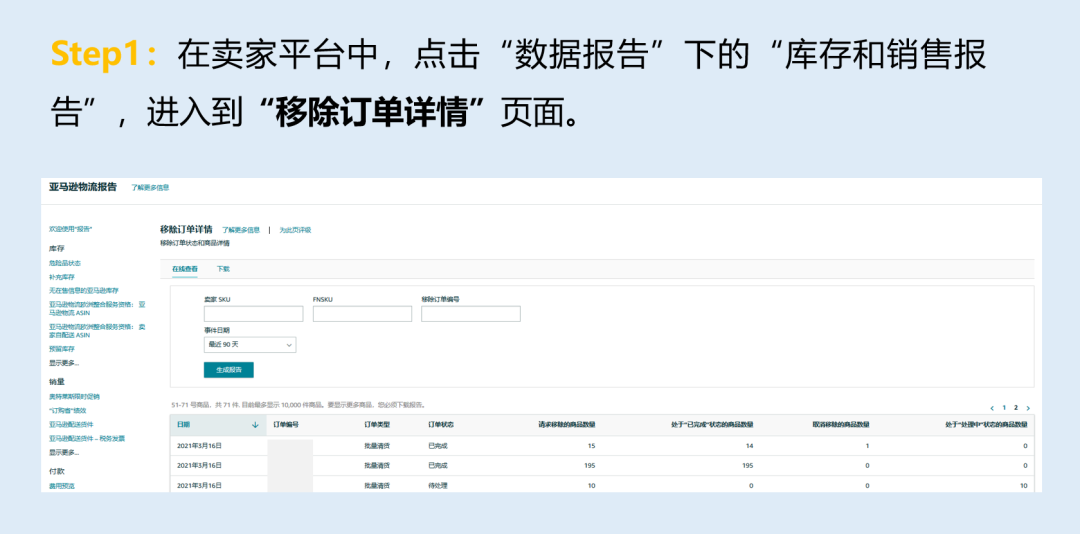The image size is (1080, 534).
Task: Click the 移除订单编号 input box
Action: 471,314
